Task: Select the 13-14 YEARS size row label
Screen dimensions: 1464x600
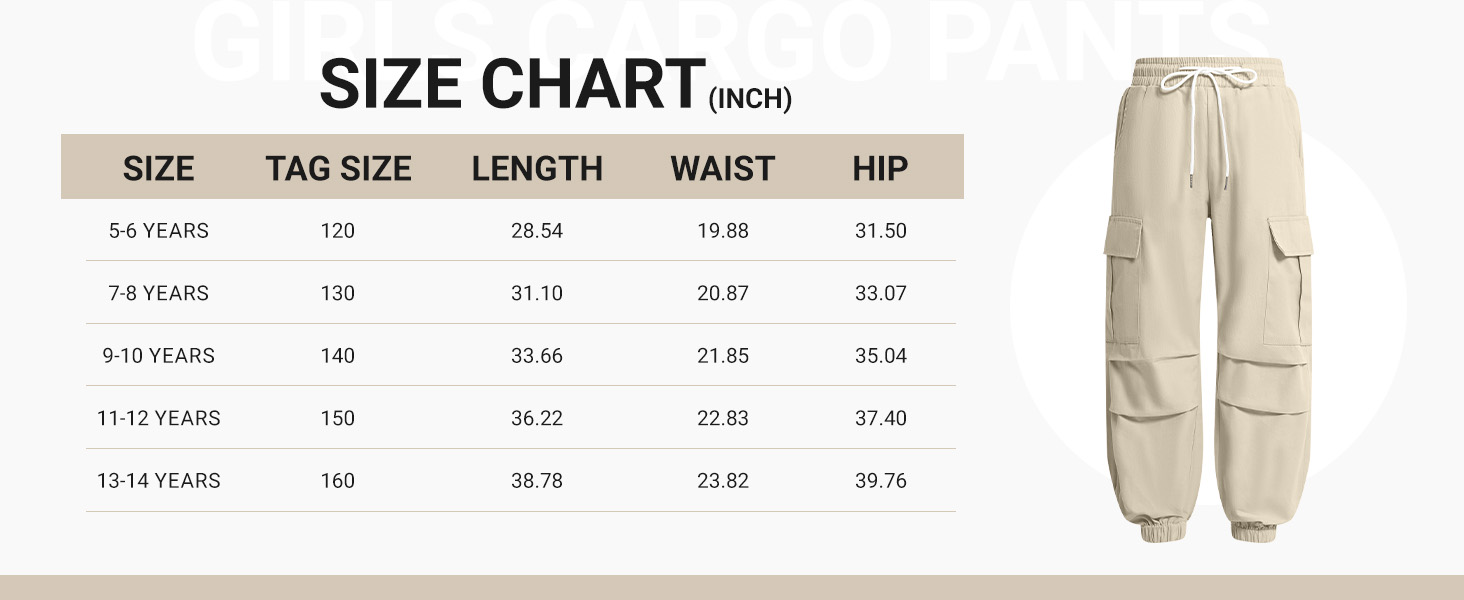Action: (x=158, y=481)
